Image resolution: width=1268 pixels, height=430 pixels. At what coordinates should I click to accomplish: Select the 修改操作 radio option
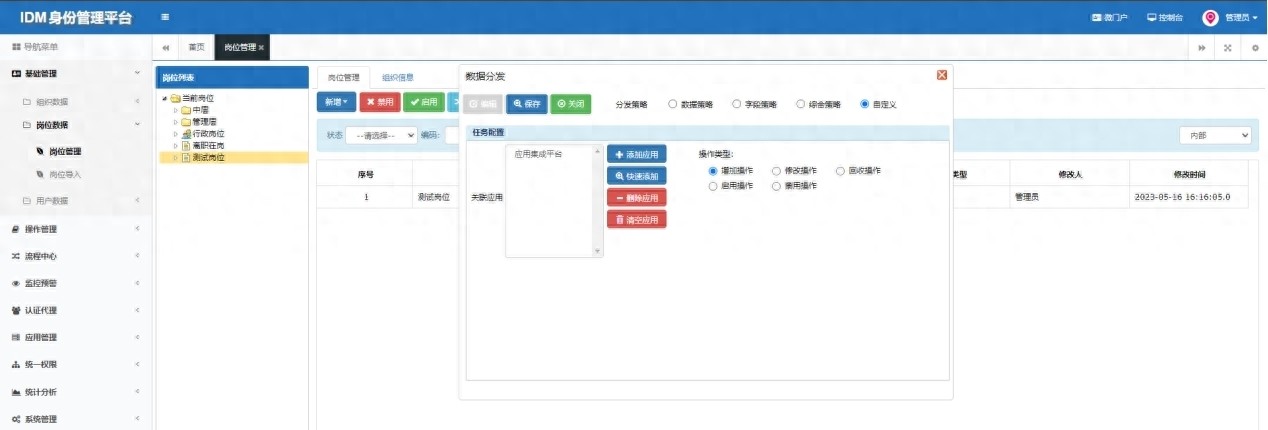[776, 171]
